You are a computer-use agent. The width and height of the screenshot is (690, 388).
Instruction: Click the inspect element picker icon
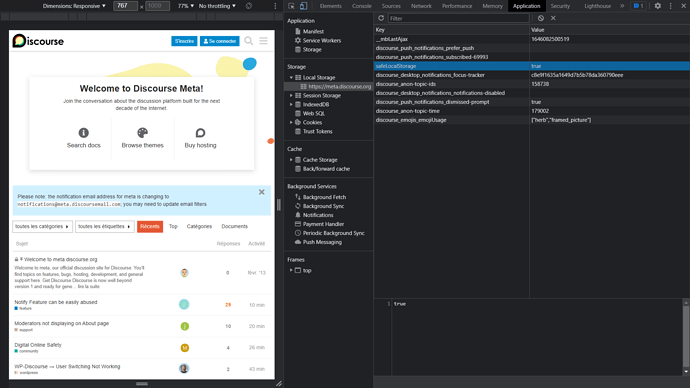[x=291, y=6]
